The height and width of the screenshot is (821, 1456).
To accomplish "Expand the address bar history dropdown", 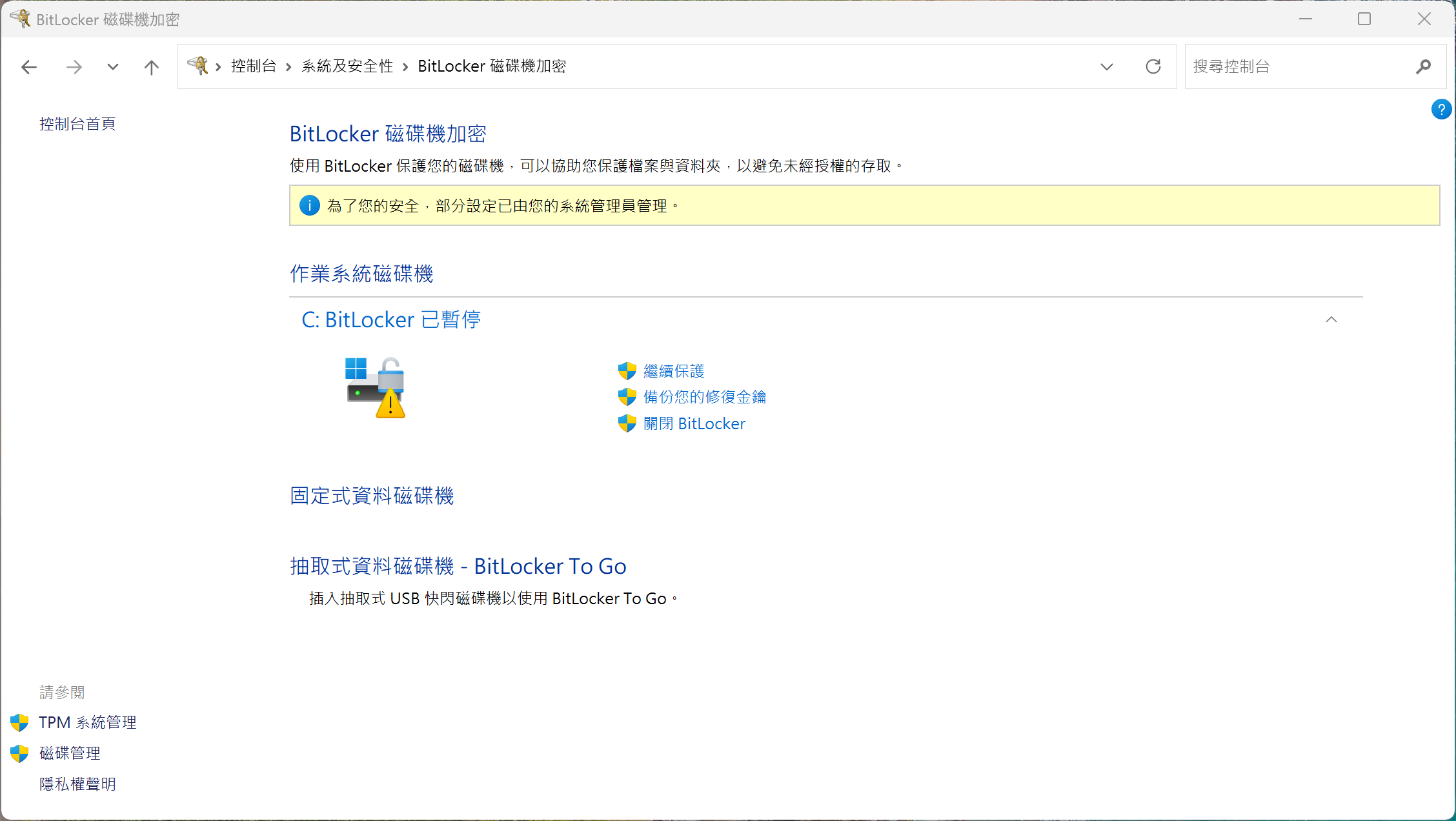I will pos(1106,66).
